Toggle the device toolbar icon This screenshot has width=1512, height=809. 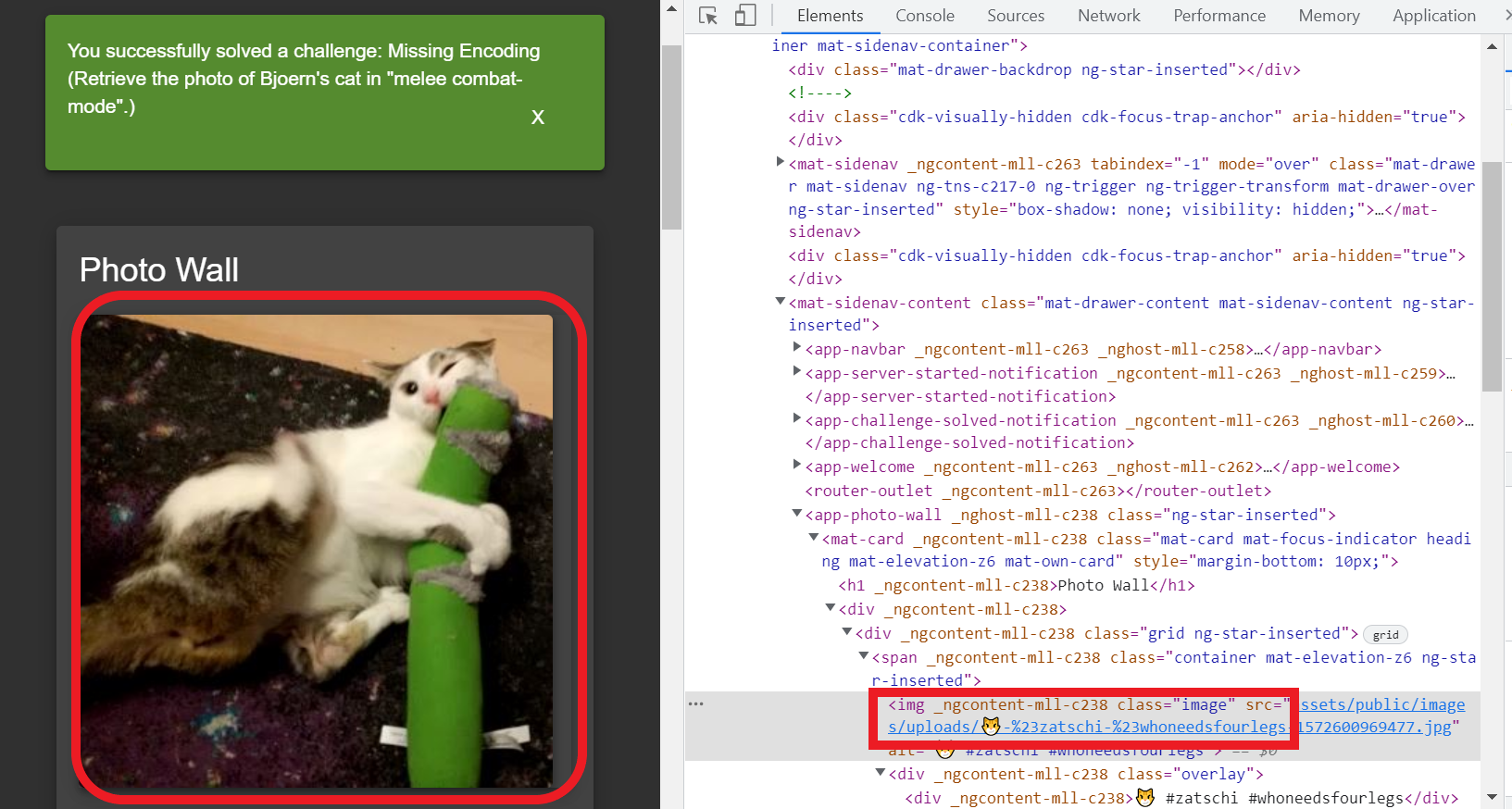point(745,16)
